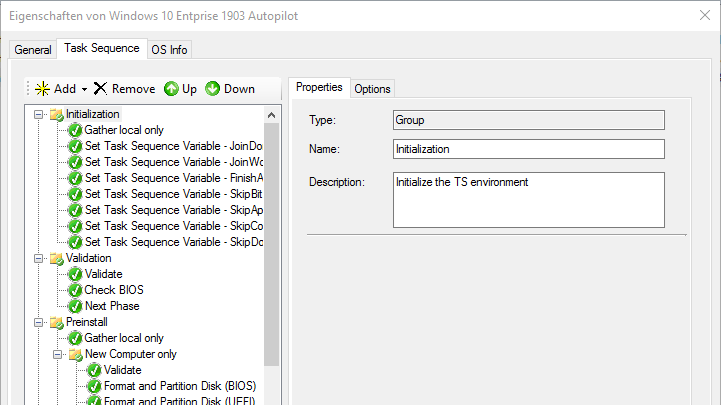Click checkmark icon of Validation's Validate step
The height and width of the screenshot is (405, 721).
click(x=75, y=274)
